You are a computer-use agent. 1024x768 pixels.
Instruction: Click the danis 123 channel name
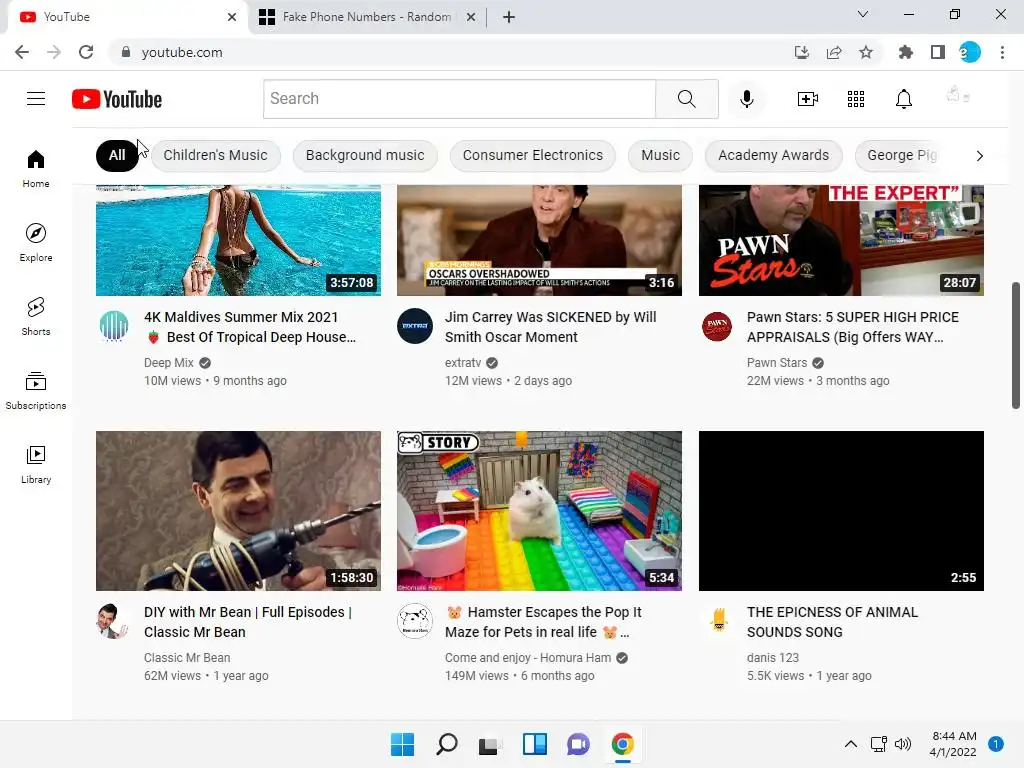pyautogui.click(x=773, y=658)
